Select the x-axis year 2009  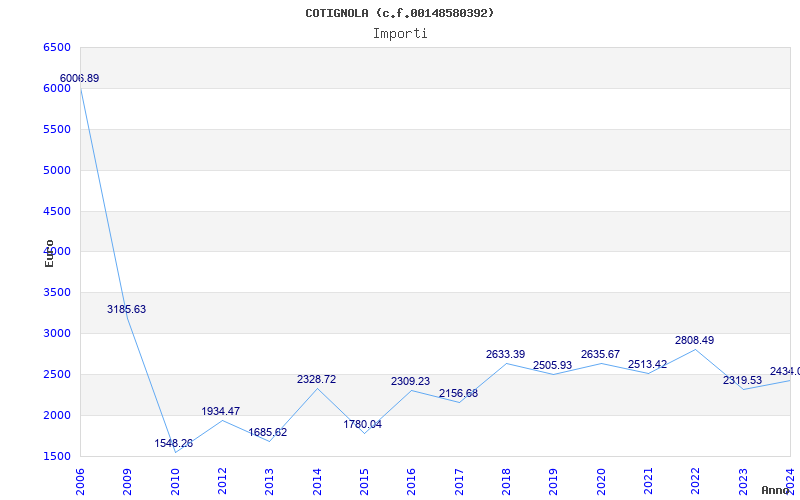(128, 482)
